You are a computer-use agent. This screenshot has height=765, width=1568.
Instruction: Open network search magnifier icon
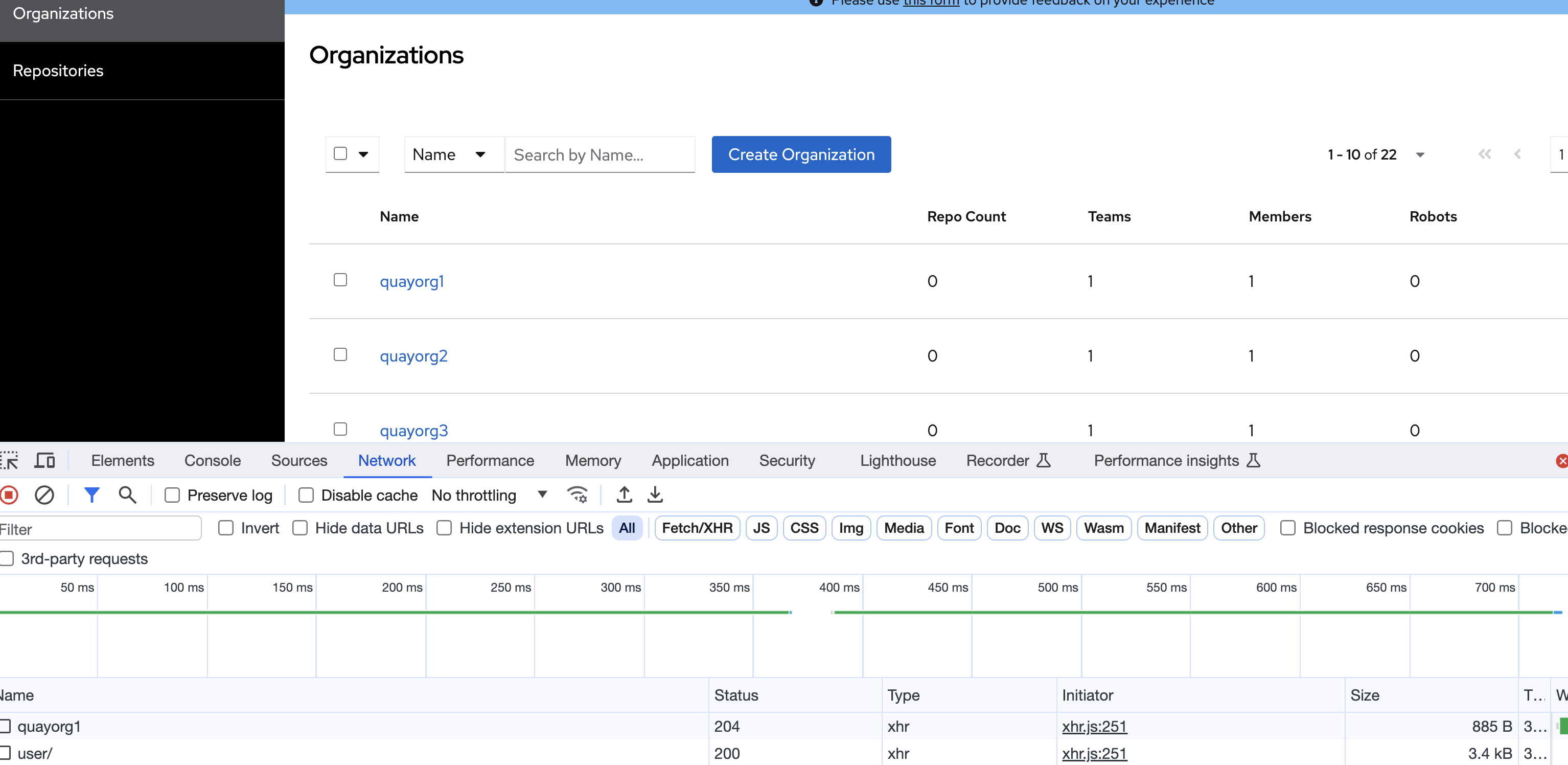click(127, 495)
